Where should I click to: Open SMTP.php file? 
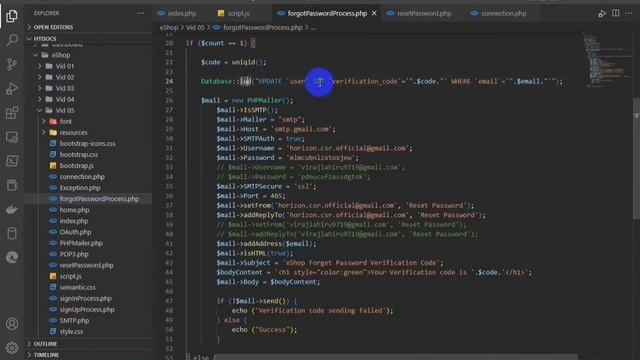(74, 320)
